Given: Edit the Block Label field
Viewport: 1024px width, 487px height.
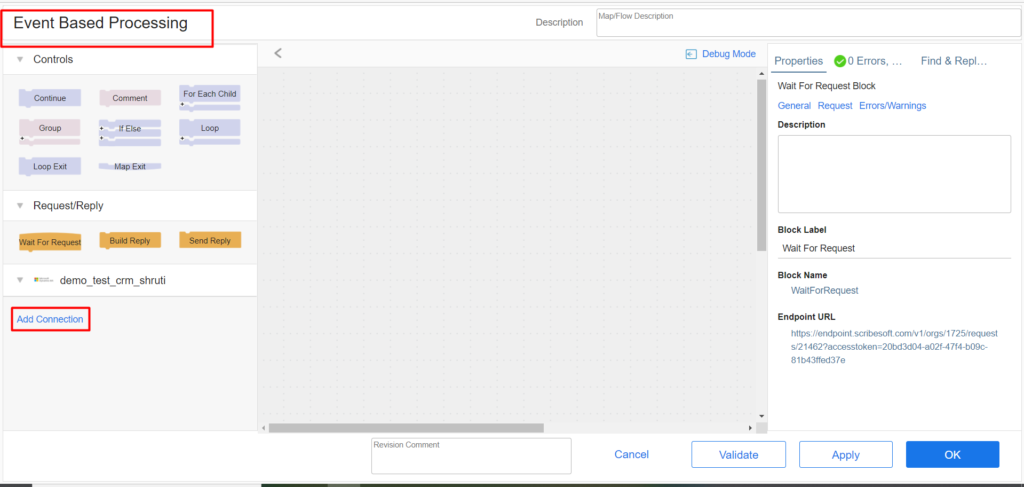Looking at the screenshot, I should [894, 248].
